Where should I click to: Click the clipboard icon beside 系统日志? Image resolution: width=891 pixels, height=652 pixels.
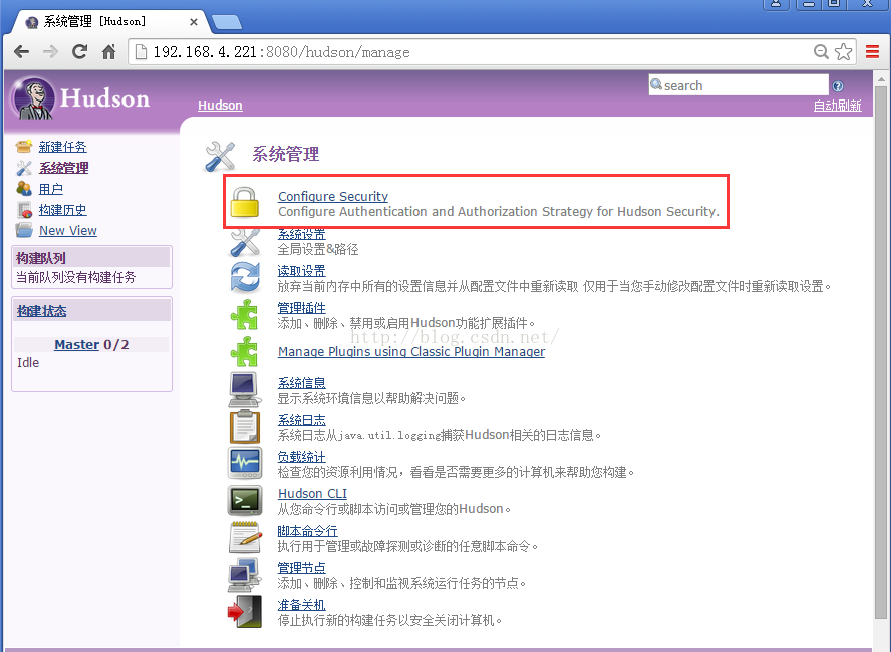245,426
